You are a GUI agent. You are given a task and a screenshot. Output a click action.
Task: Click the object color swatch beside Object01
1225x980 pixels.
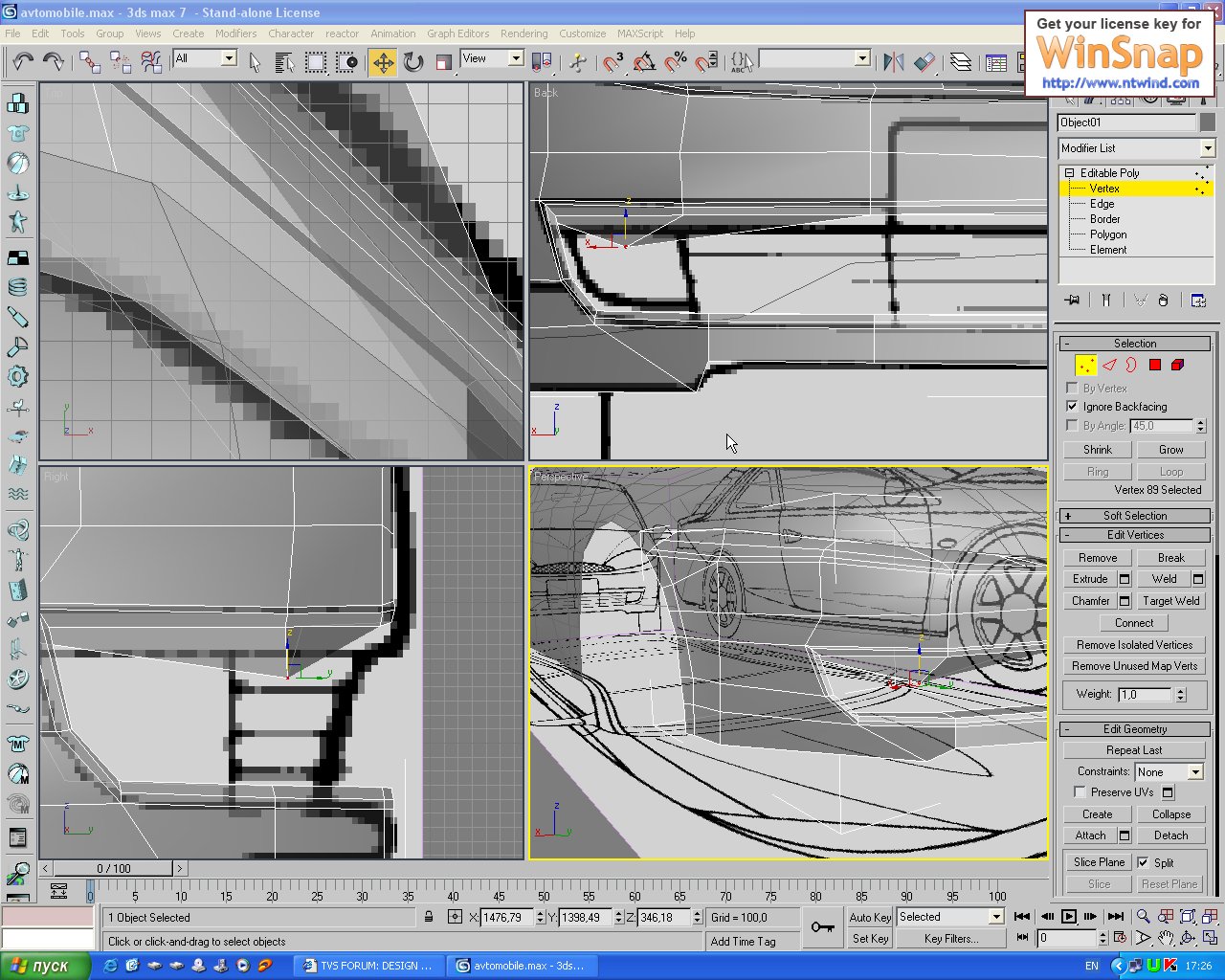pos(1207,122)
